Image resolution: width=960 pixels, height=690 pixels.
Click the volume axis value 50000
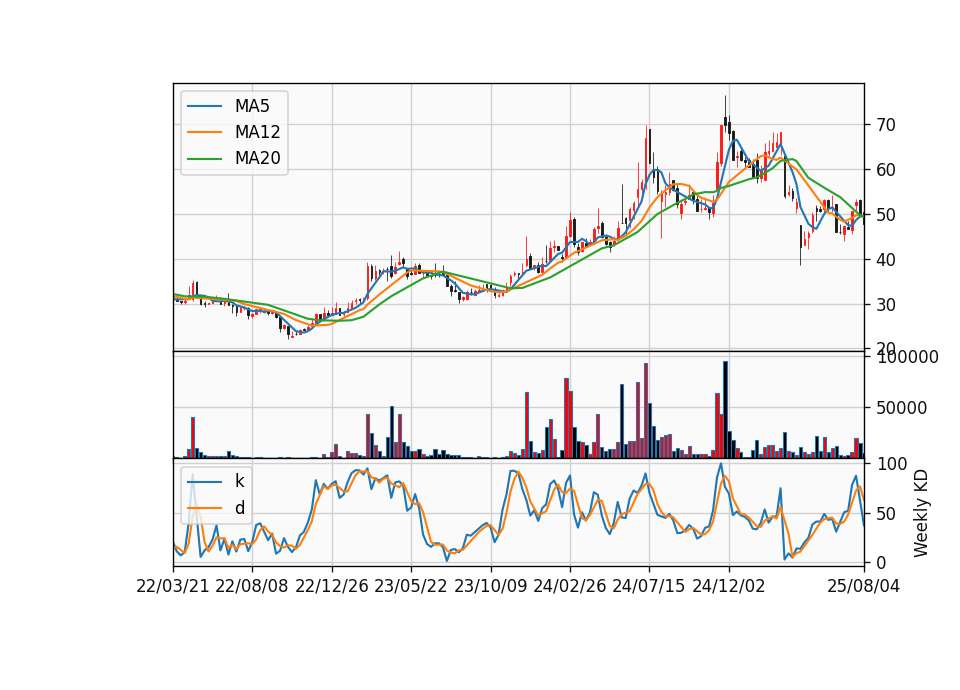[x=902, y=408]
